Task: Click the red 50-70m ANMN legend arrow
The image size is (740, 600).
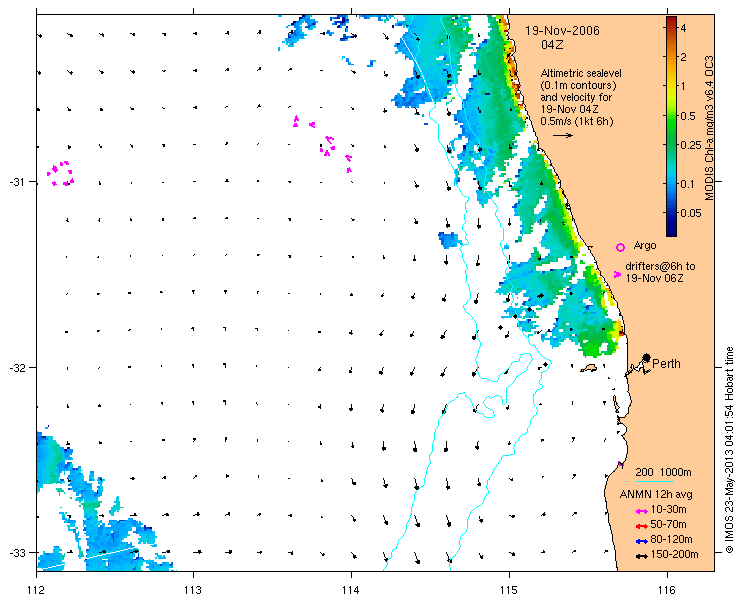Action: tap(641, 526)
